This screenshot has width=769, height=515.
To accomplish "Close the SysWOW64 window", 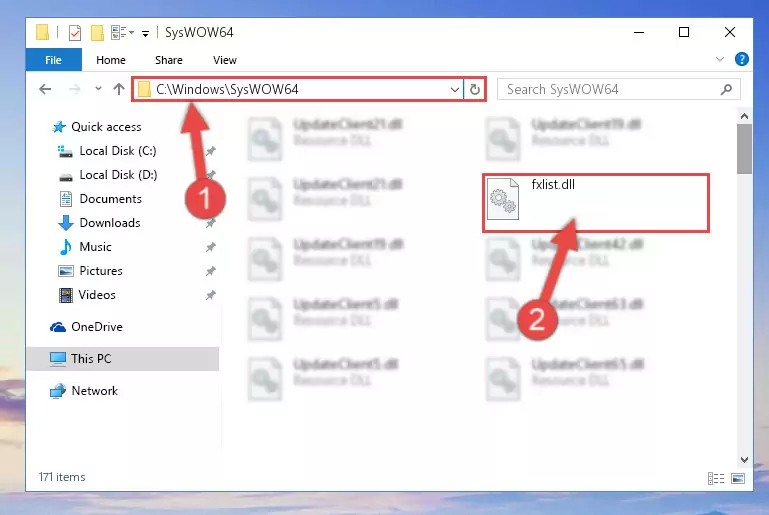I will coord(730,32).
